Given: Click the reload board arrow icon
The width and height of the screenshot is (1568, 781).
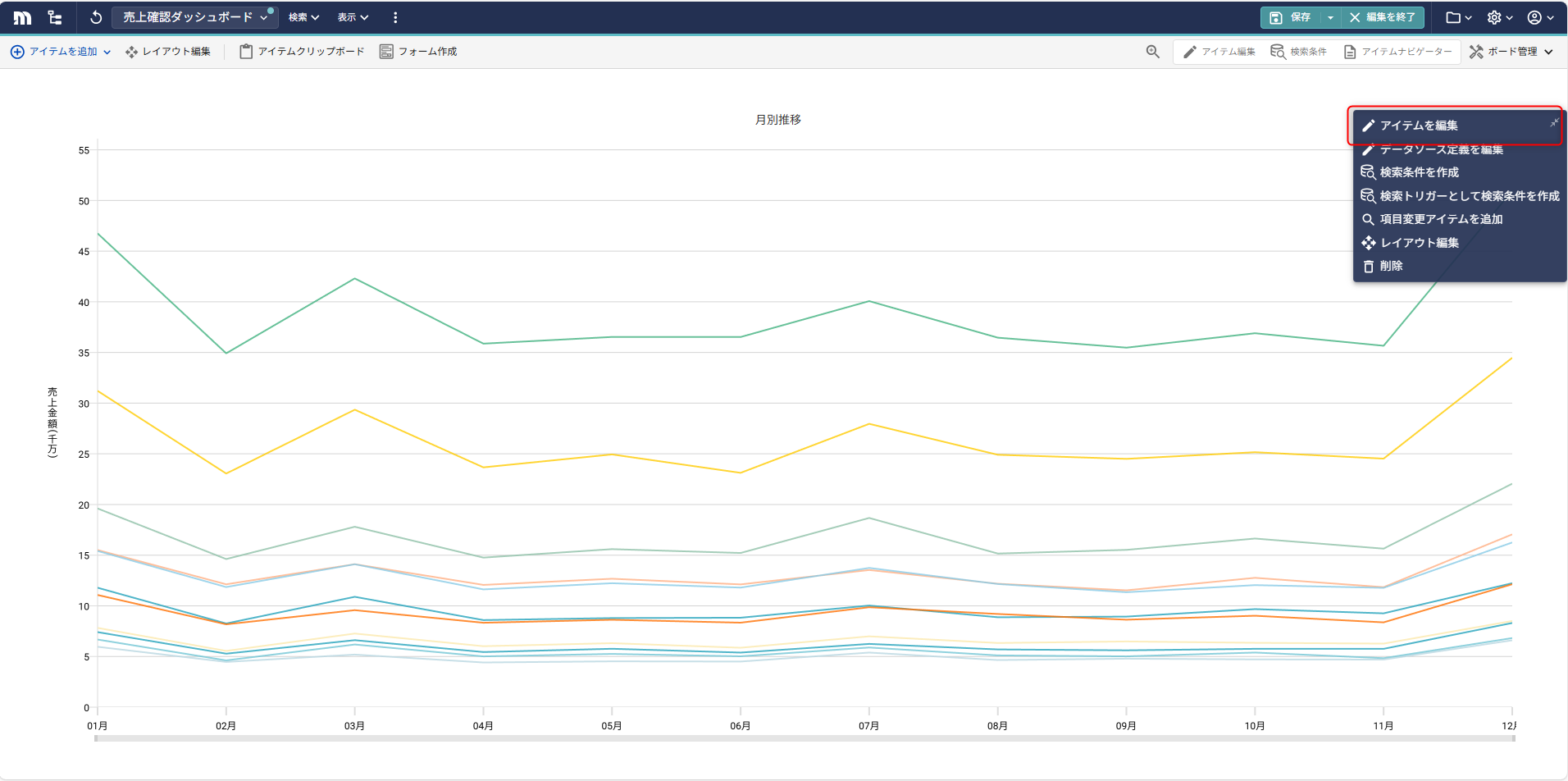Looking at the screenshot, I should coord(96,17).
